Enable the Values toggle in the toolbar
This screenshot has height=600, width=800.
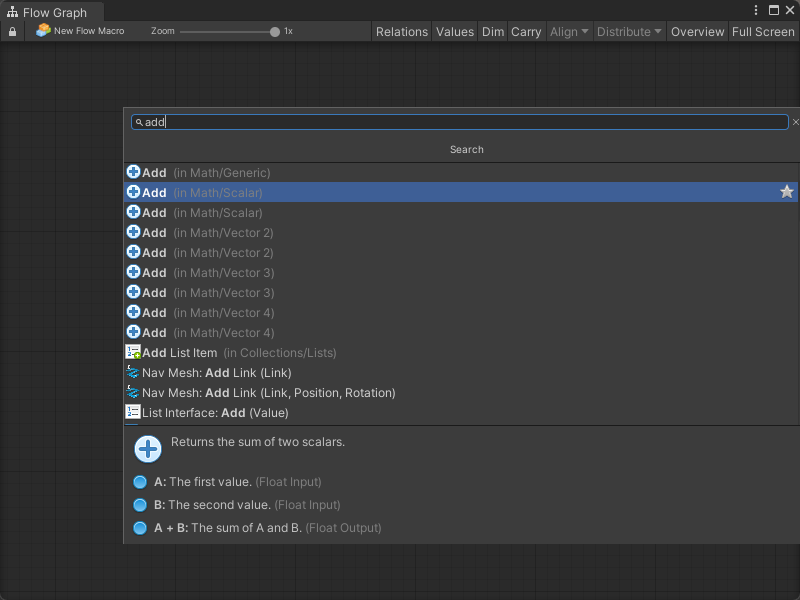(455, 32)
